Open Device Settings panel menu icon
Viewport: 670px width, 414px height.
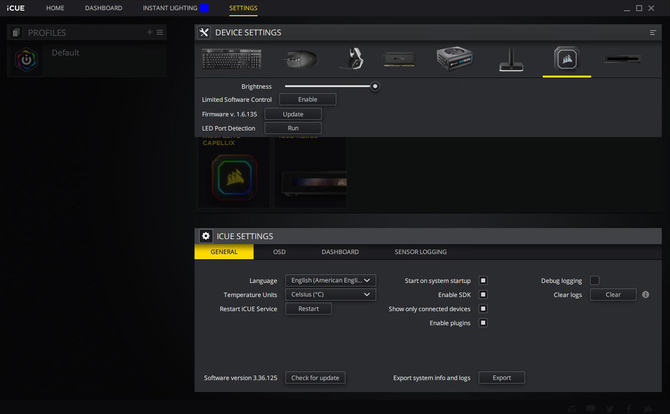[x=653, y=32]
